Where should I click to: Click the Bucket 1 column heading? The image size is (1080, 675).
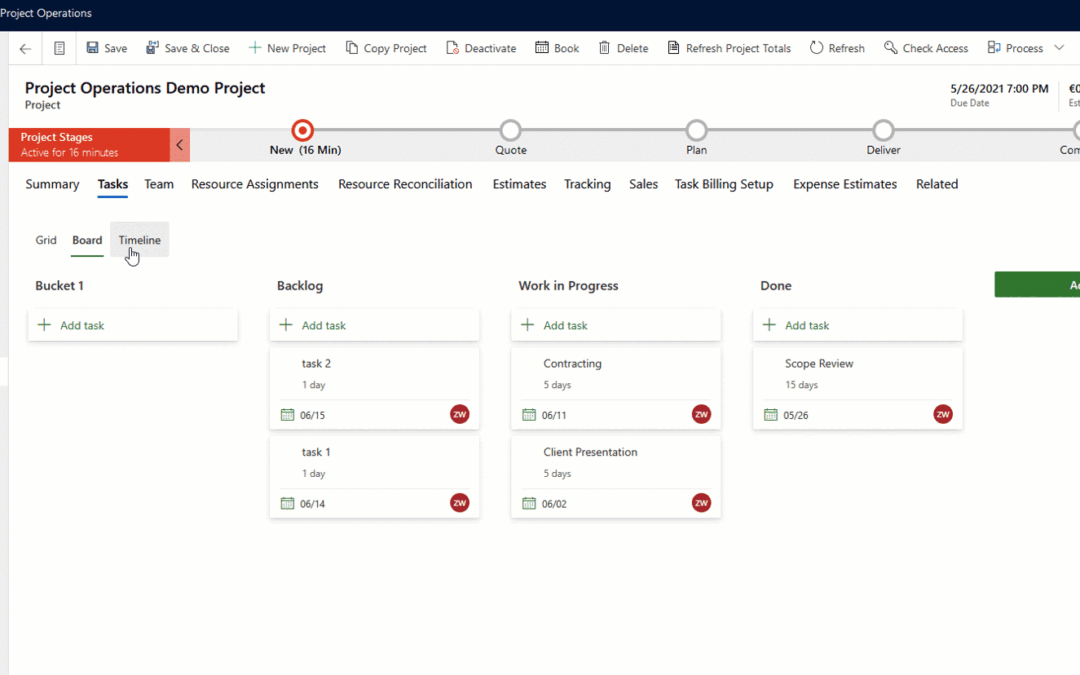coord(59,285)
